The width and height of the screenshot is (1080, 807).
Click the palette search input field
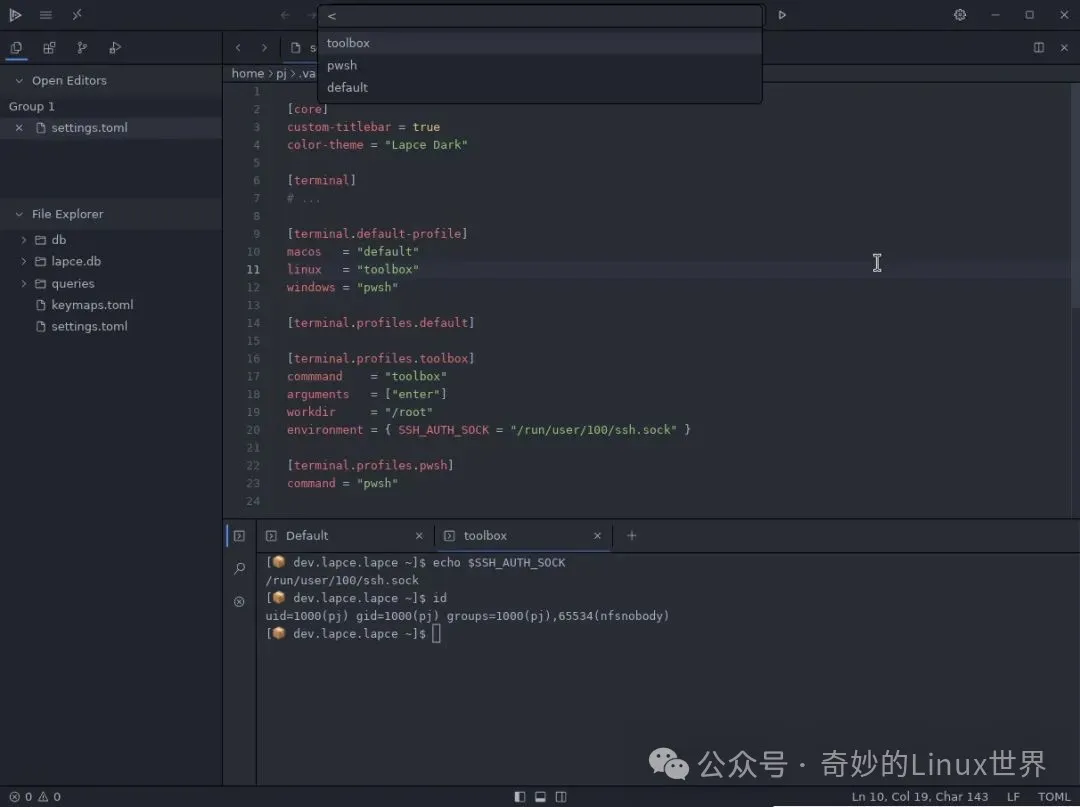pyautogui.click(x=540, y=16)
